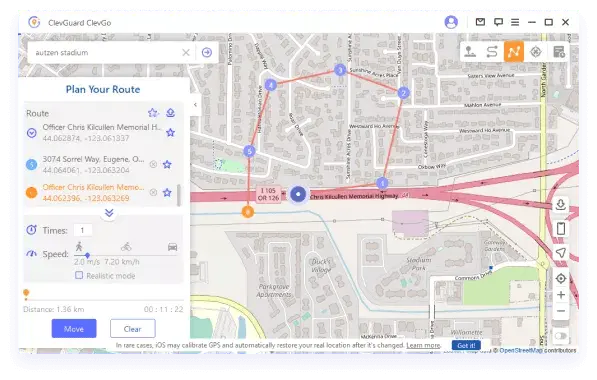Open the Learn more link
Viewport: 597px width, 380px height.
[423, 345]
